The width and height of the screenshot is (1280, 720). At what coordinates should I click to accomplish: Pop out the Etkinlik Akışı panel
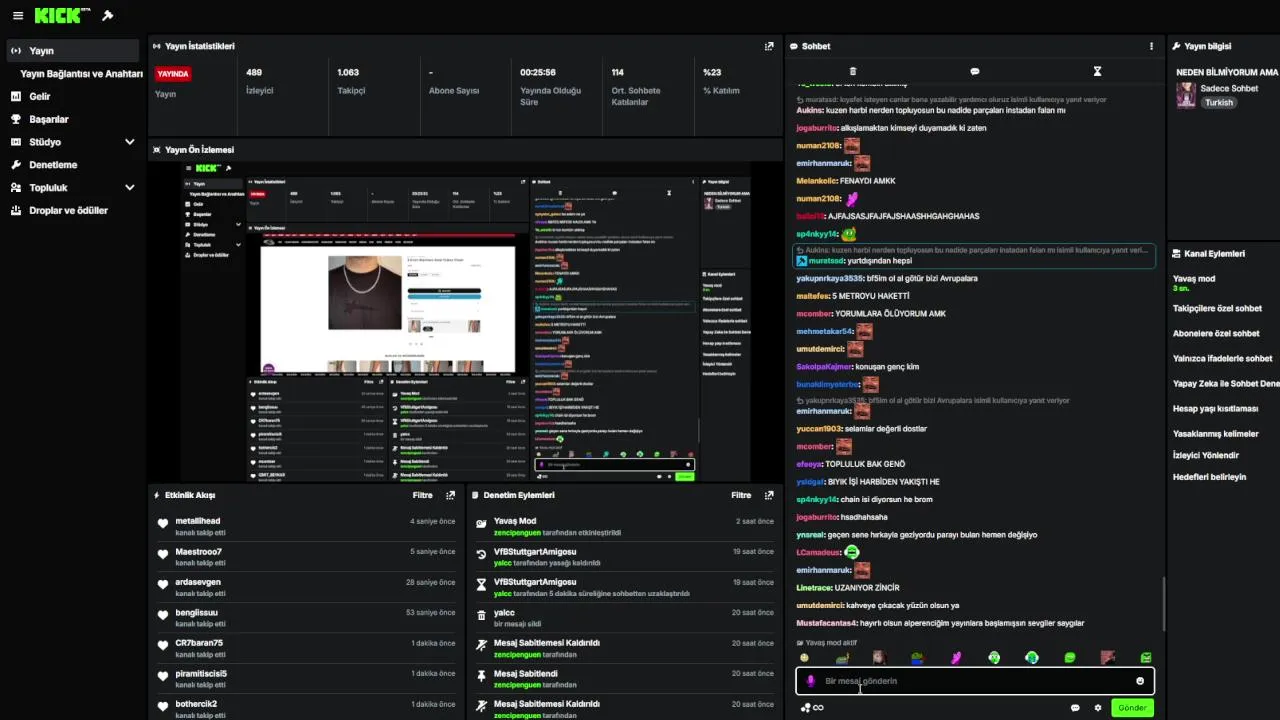451,495
